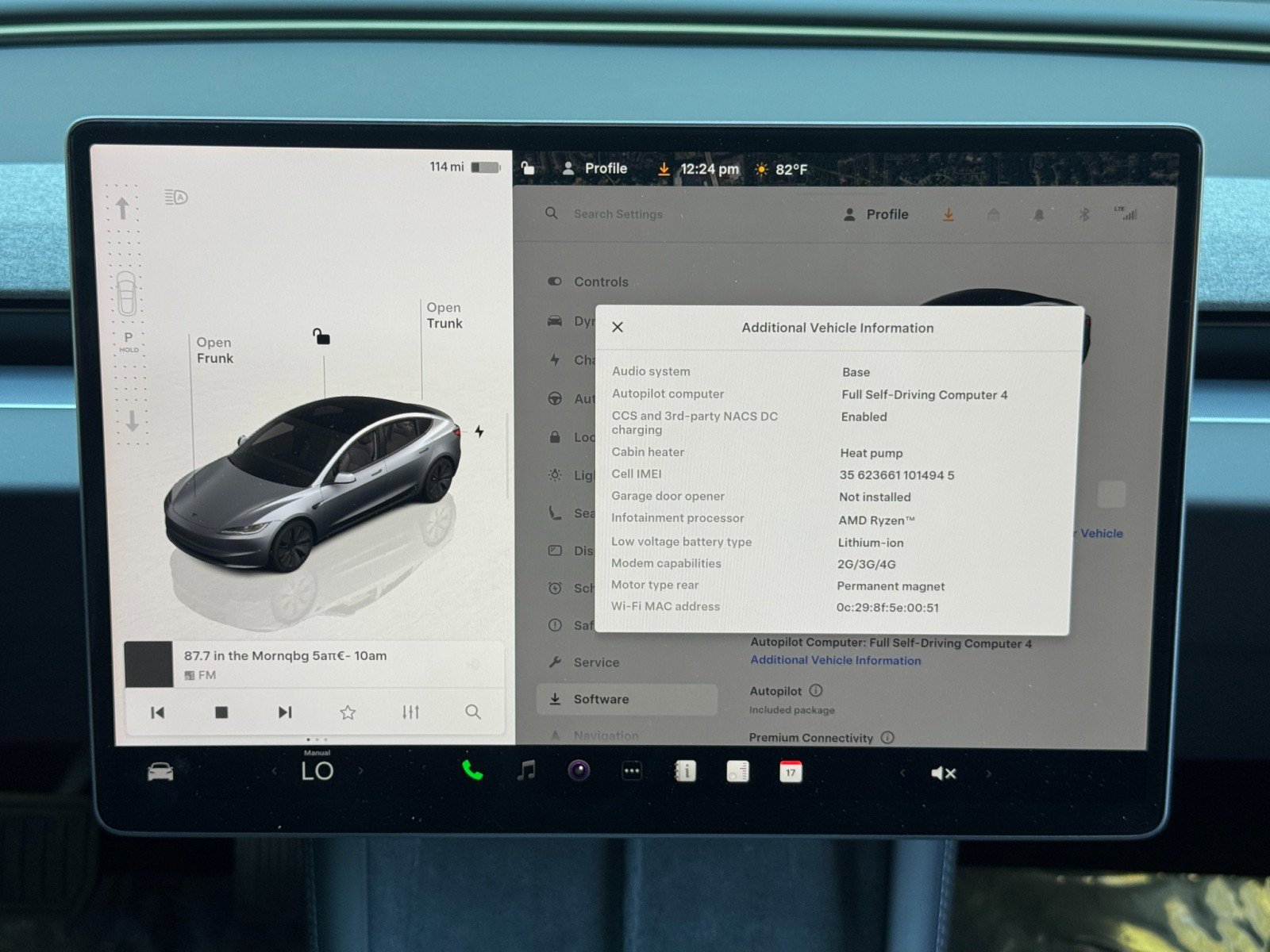Image resolution: width=1270 pixels, height=952 pixels.
Task: Tap lock icon in top status bar
Action: pos(528,167)
